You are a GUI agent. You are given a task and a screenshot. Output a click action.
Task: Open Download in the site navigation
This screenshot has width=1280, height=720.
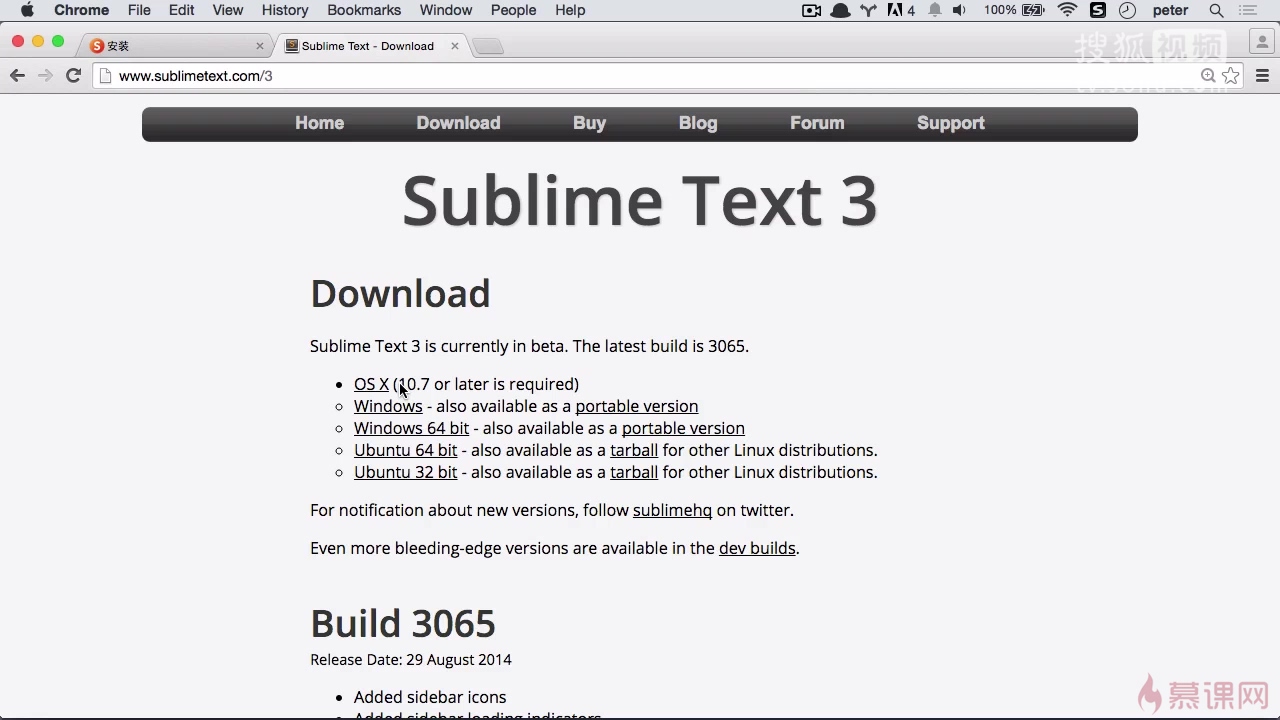[x=458, y=123]
